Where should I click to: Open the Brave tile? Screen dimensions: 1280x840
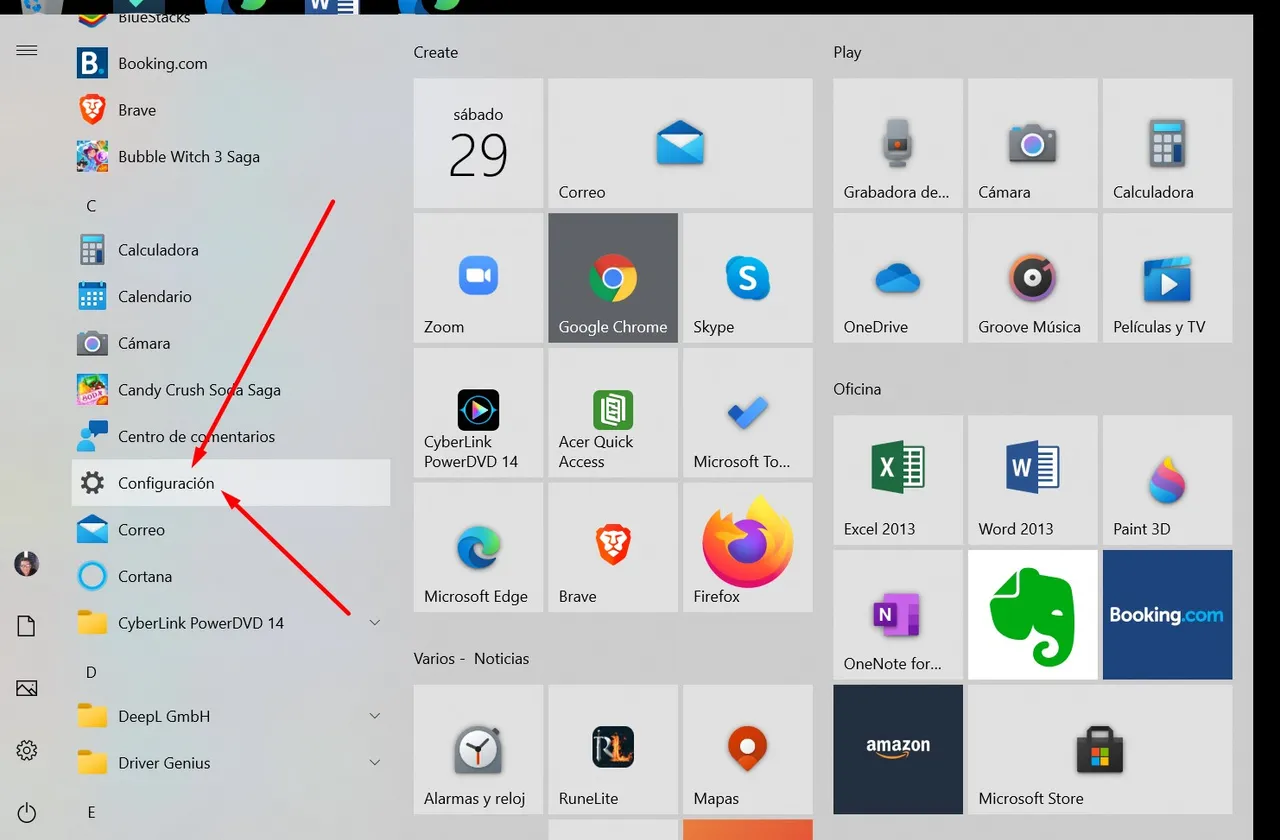pyautogui.click(x=613, y=548)
